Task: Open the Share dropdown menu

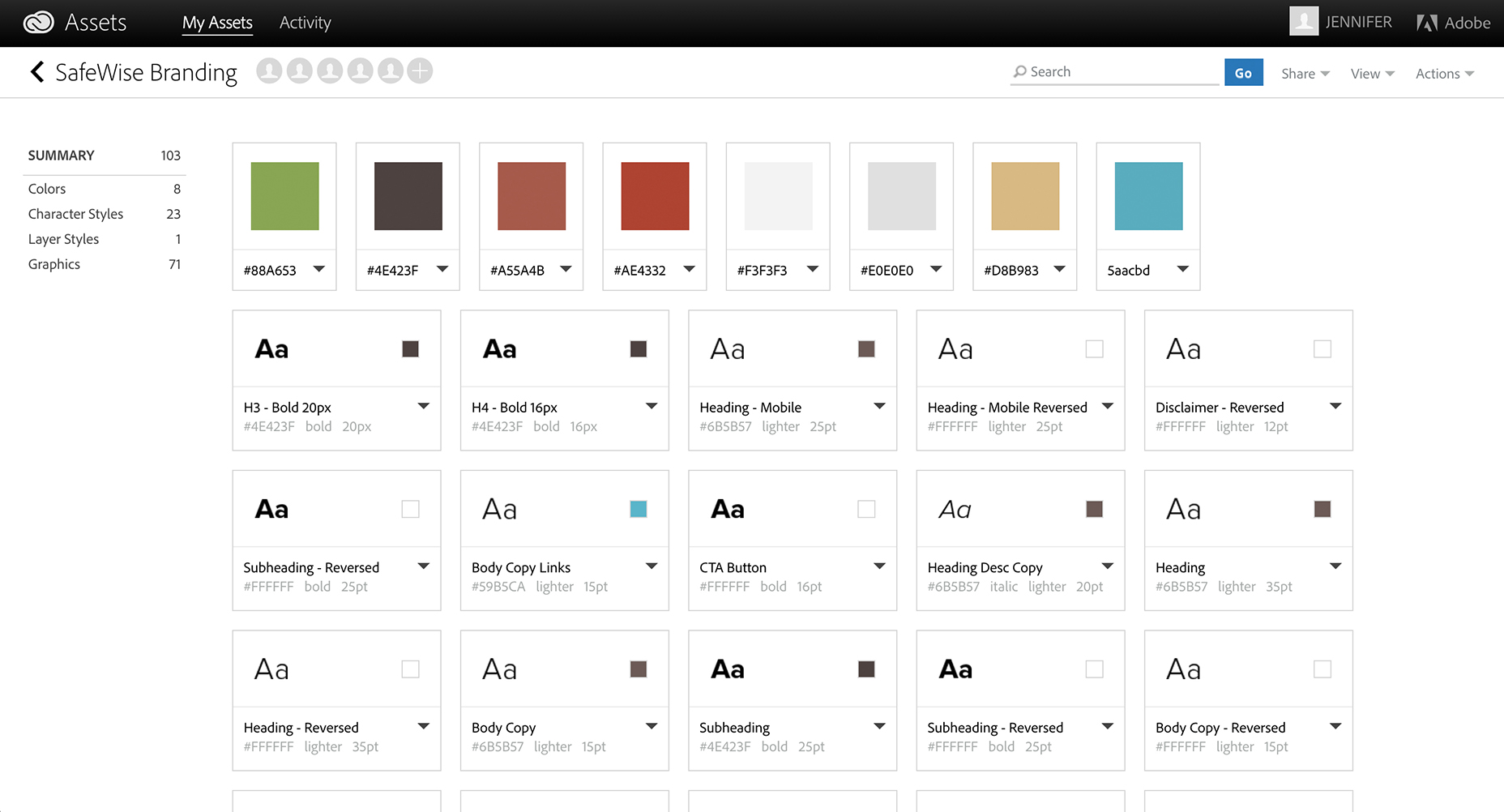Action: tap(1305, 74)
